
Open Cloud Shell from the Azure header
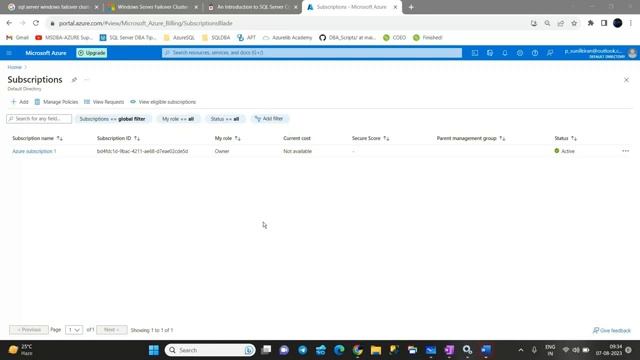tap(475, 53)
